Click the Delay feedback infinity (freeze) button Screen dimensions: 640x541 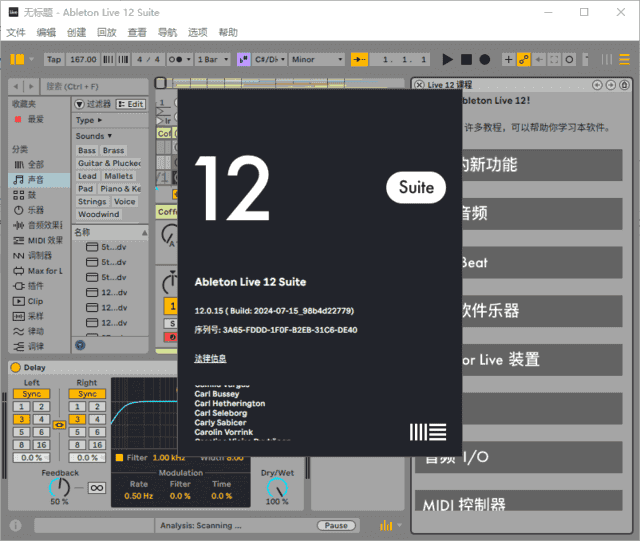click(x=97, y=487)
